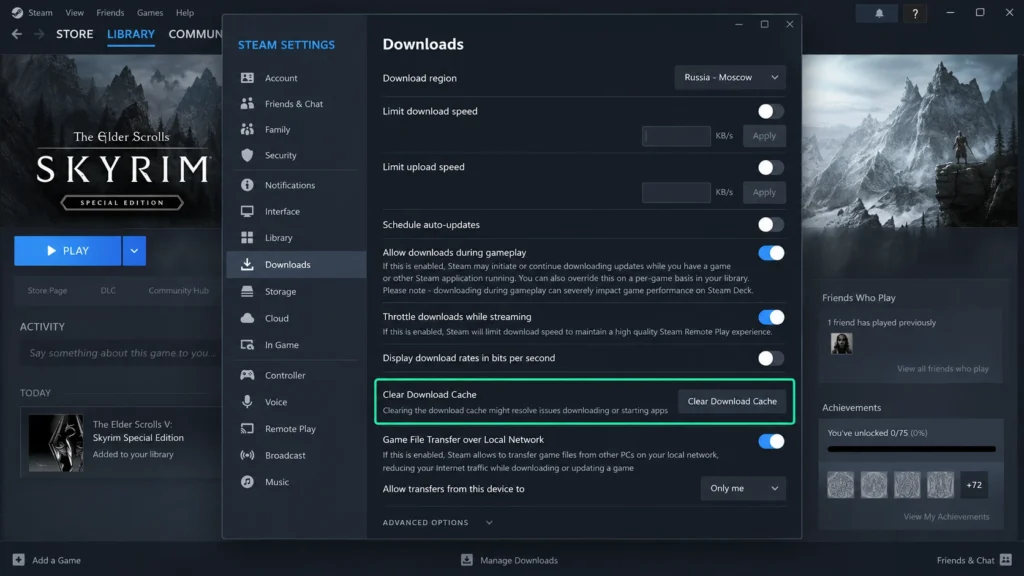Open the Store Page link
Screen dimensions: 1024x576
47,291
